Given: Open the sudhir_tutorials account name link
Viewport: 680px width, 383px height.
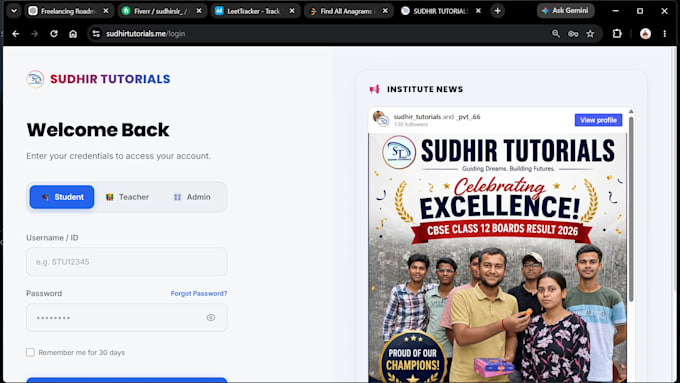Looking at the screenshot, I should [417, 117].
